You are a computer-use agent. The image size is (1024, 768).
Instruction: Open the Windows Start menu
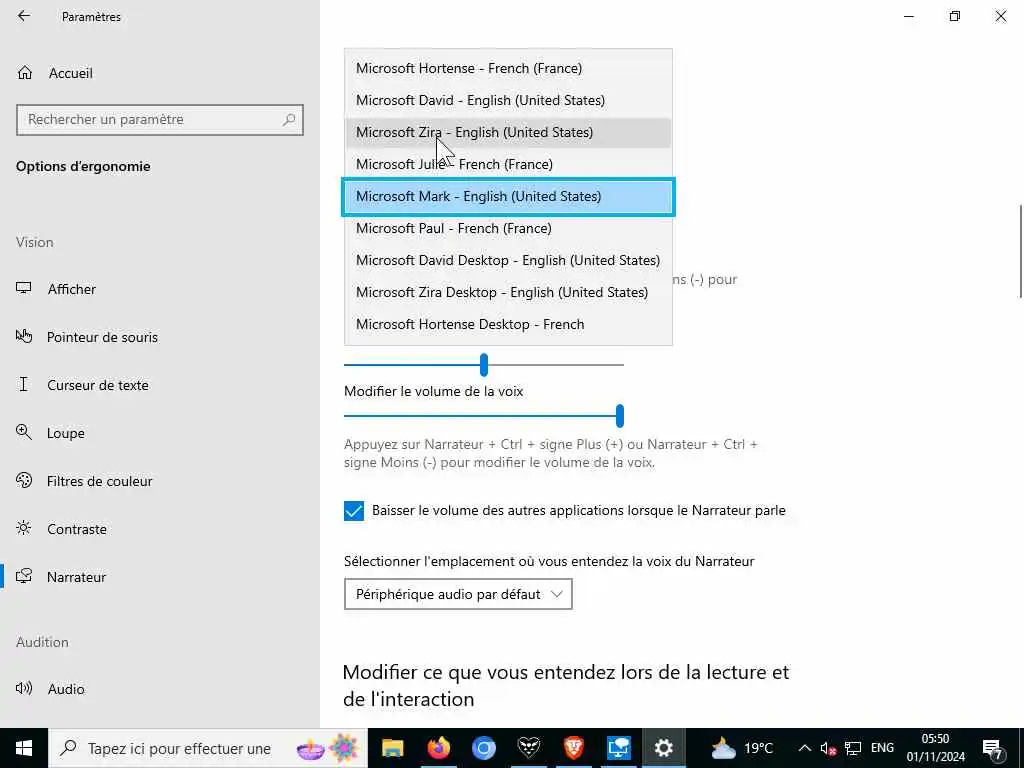pyautogui.click(x=24, y=748)
